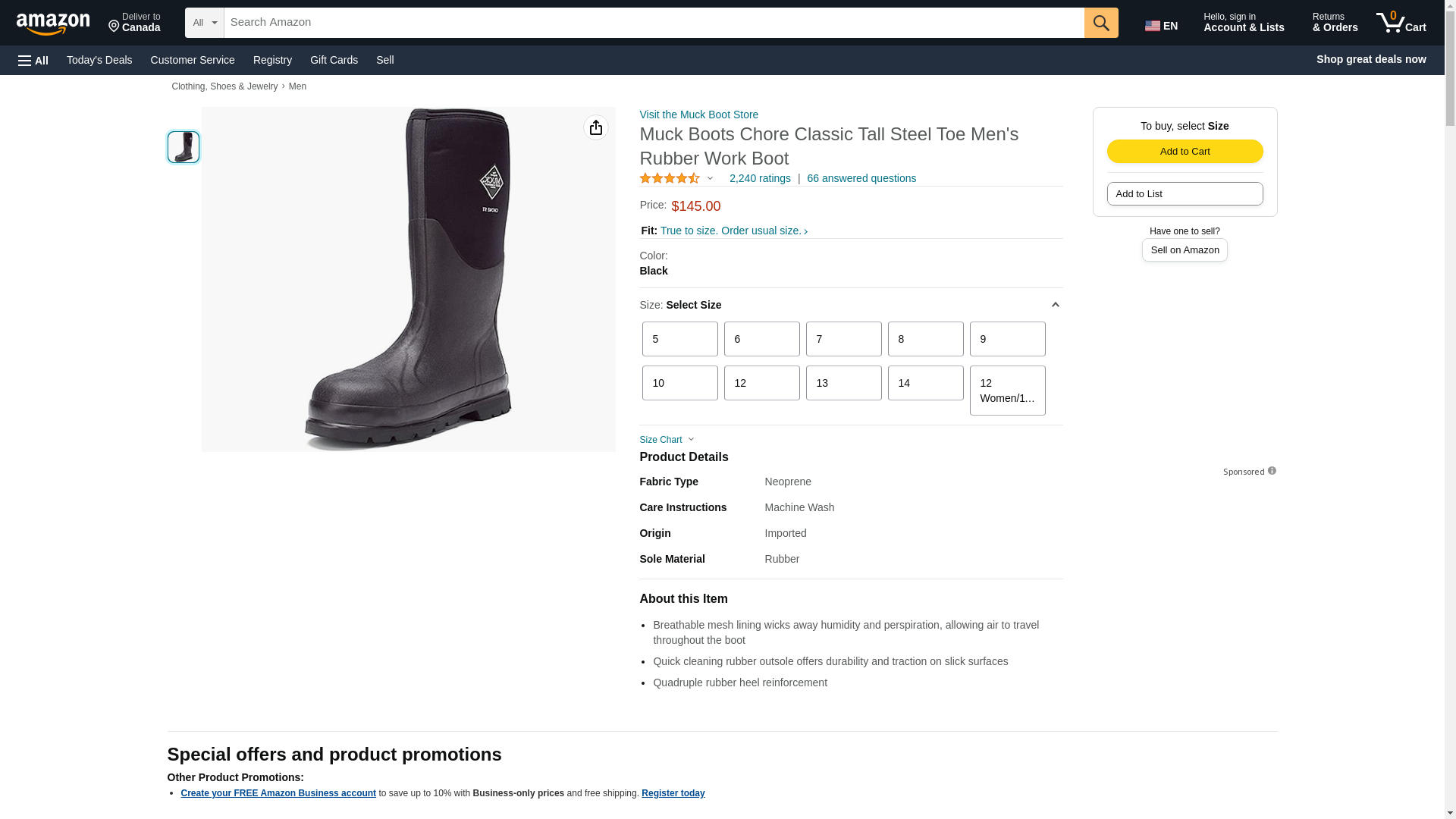Select the black boot thumbnail image
This screenshot has width=1456, height=819.
(x=184, y=147)
